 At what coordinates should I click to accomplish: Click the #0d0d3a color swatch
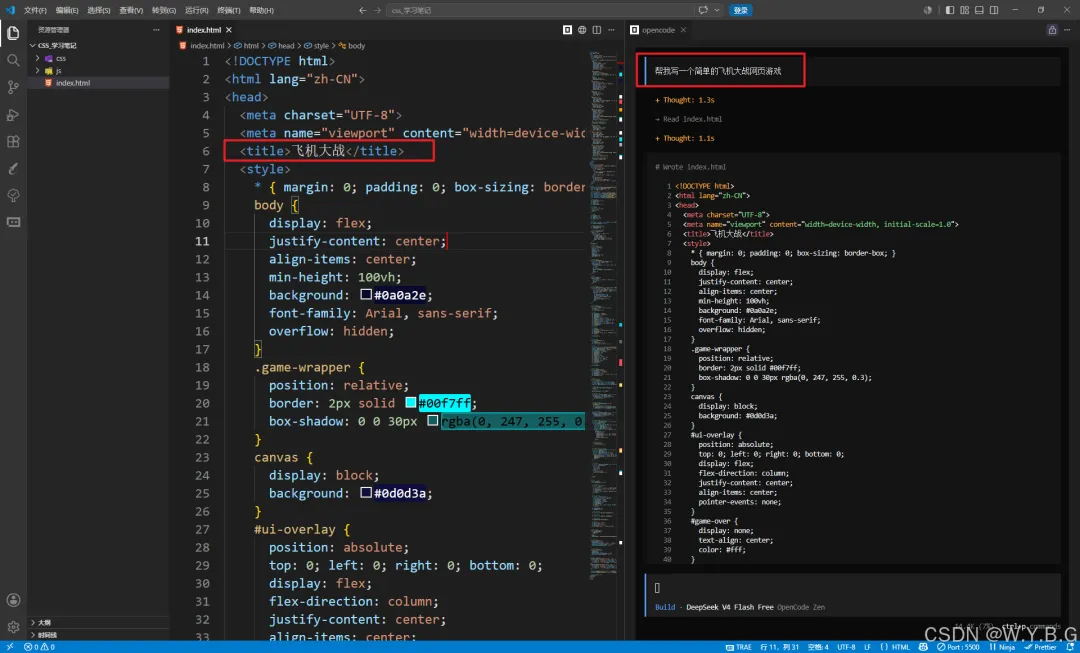366,493
